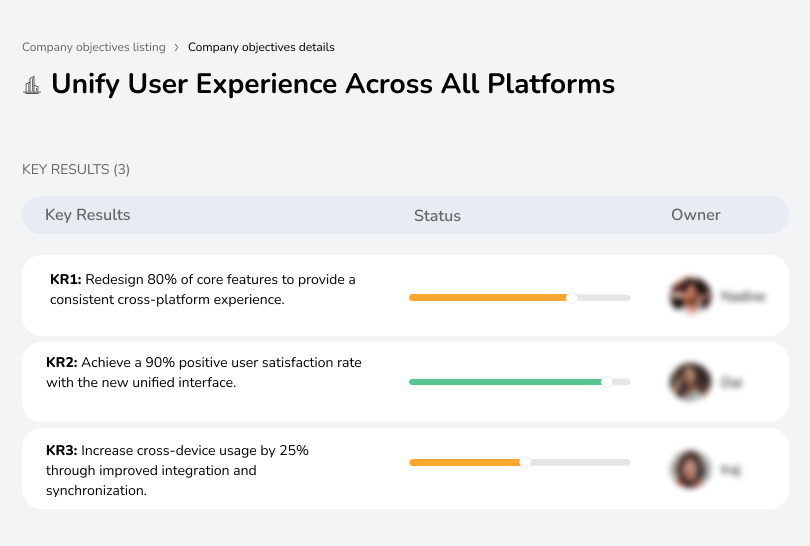
Task: Click the KR3 progress slider handle
Action: click(x=525, y=462)
